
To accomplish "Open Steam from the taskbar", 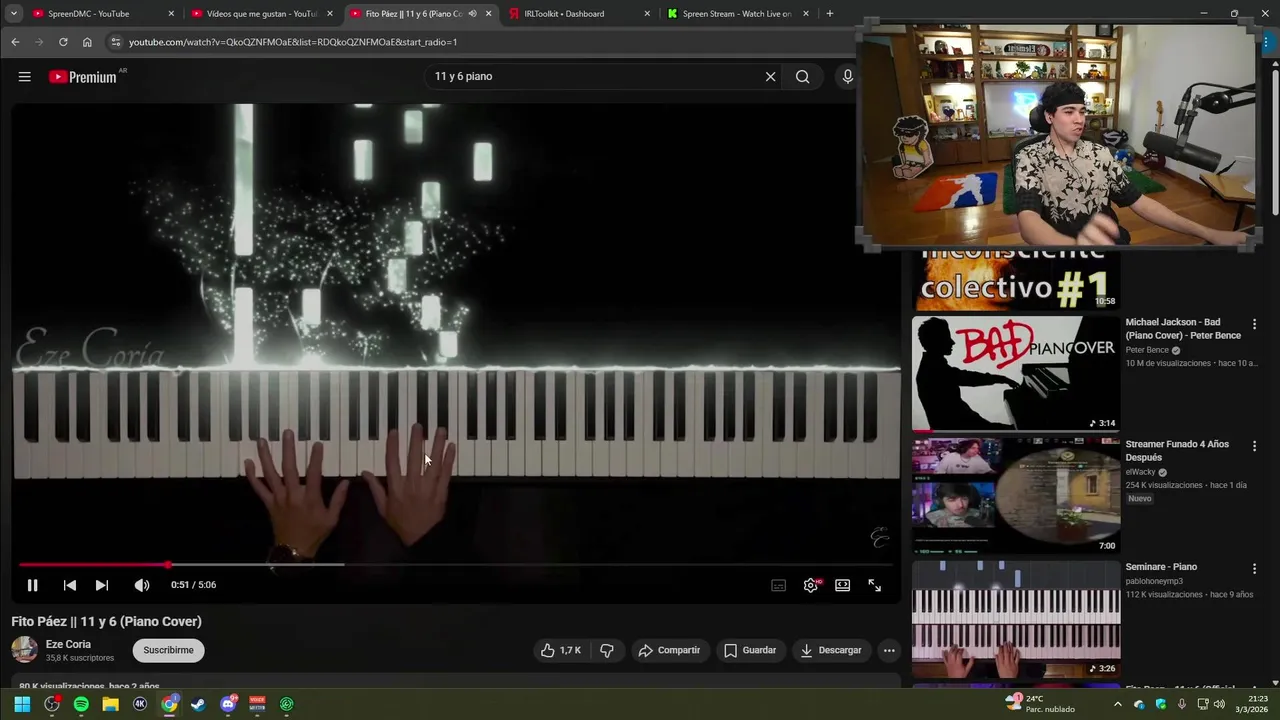I will pyautogui.click(x=199, y=704).
